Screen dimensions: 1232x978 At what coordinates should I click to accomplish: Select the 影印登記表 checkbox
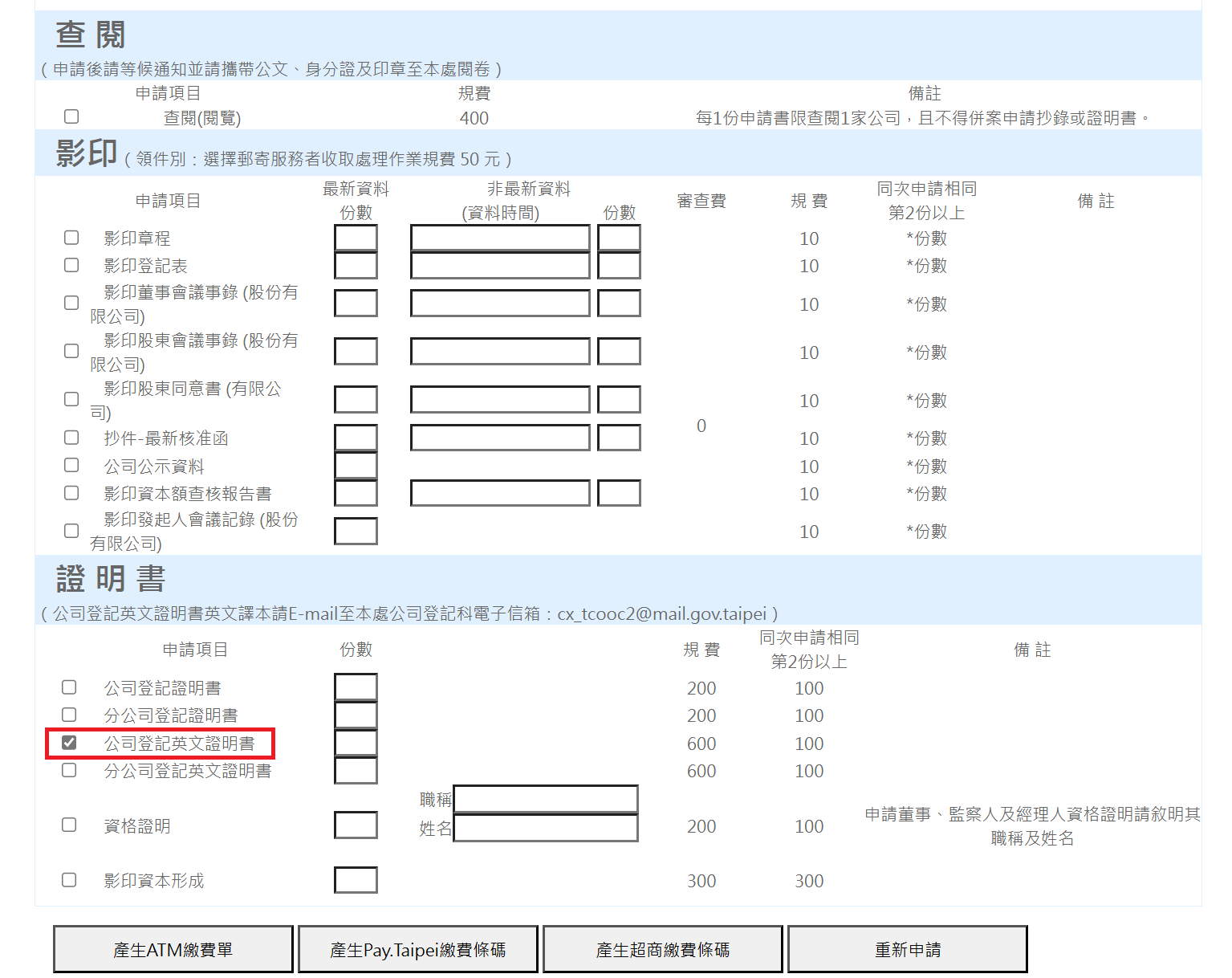click(x=71, y=265)
